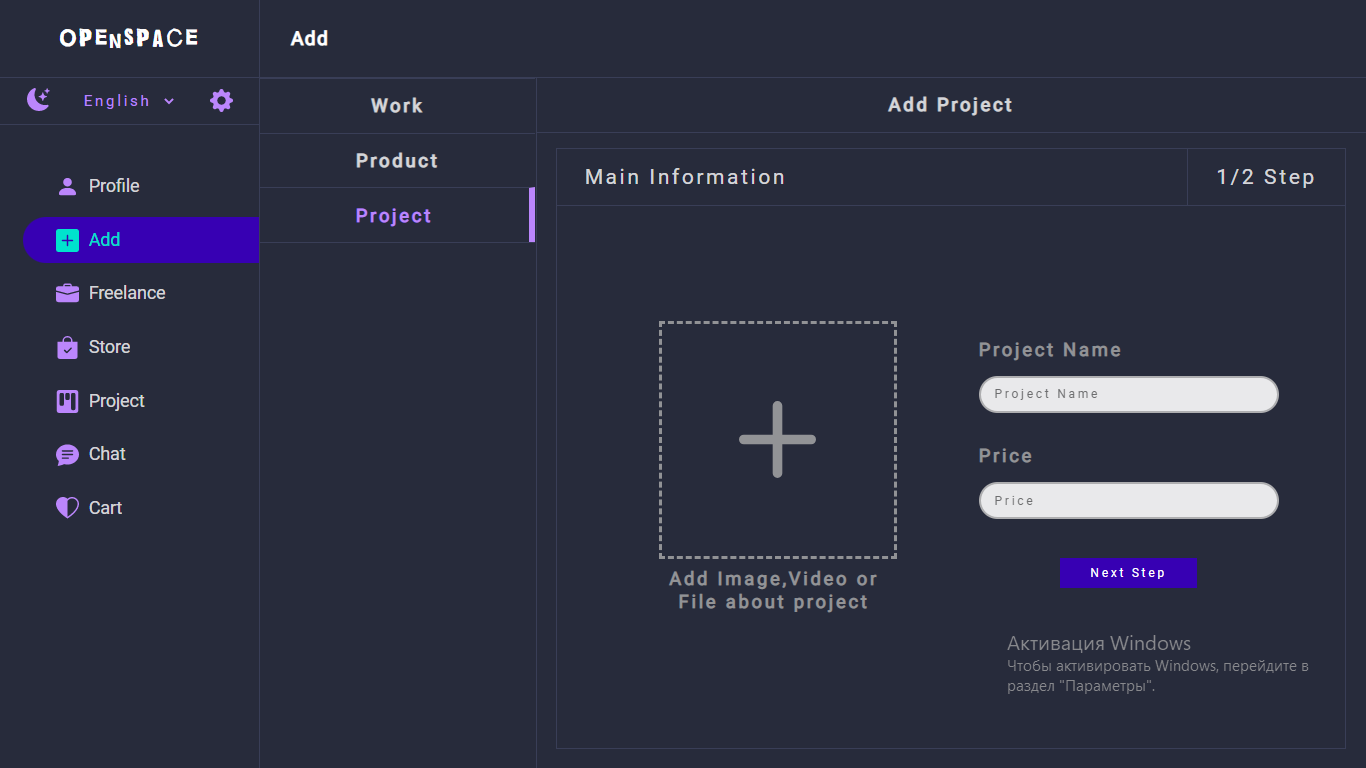The height and width of the screenshot is (768, 1366).
Task: Click the OPENSPACE logo
Action: pos(129,38)
